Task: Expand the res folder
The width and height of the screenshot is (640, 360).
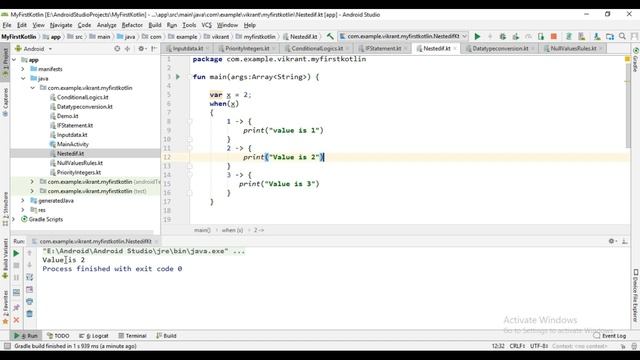Action: click(23, 210)
